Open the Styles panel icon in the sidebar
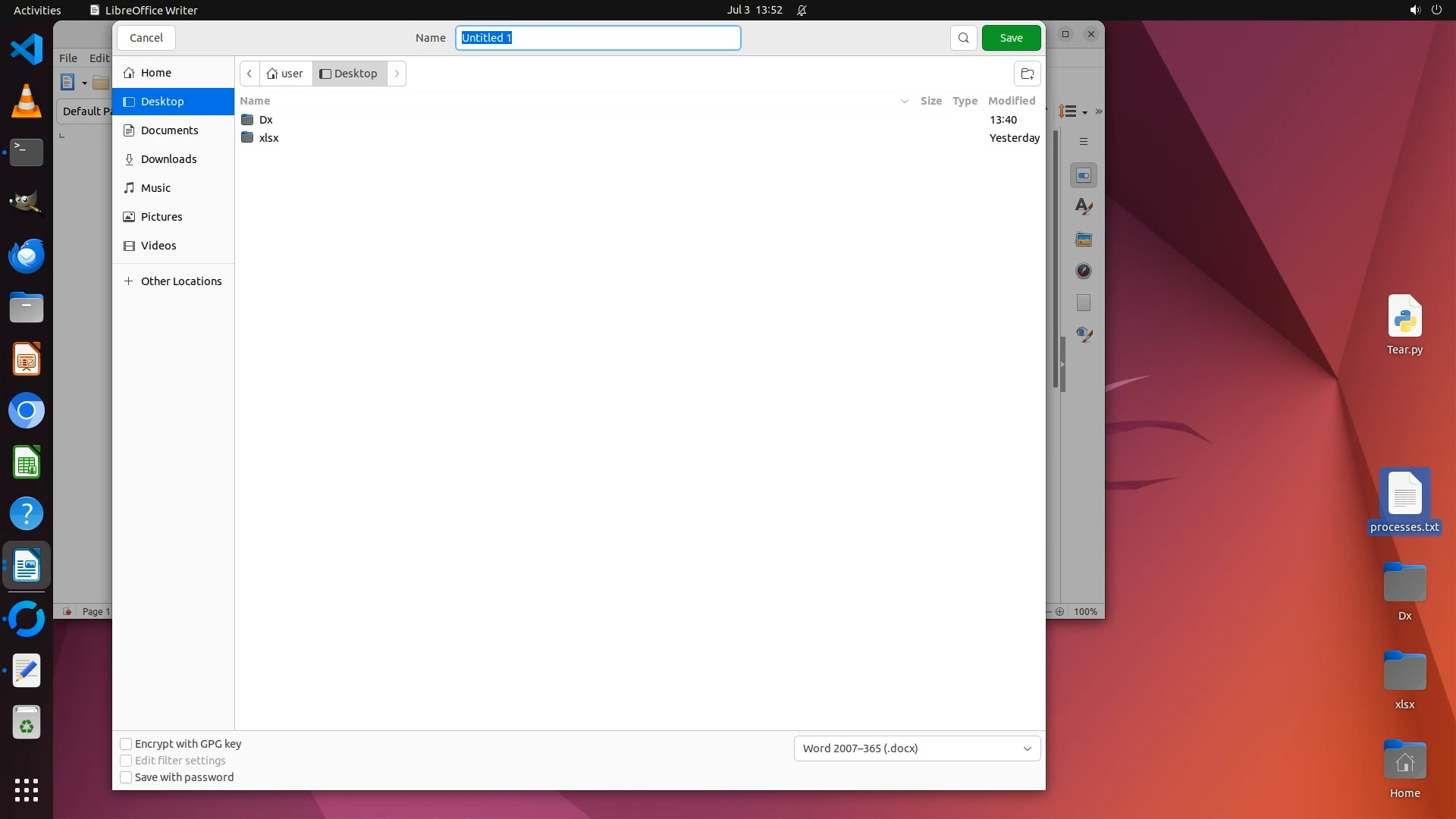 [x=1084, y=206]
